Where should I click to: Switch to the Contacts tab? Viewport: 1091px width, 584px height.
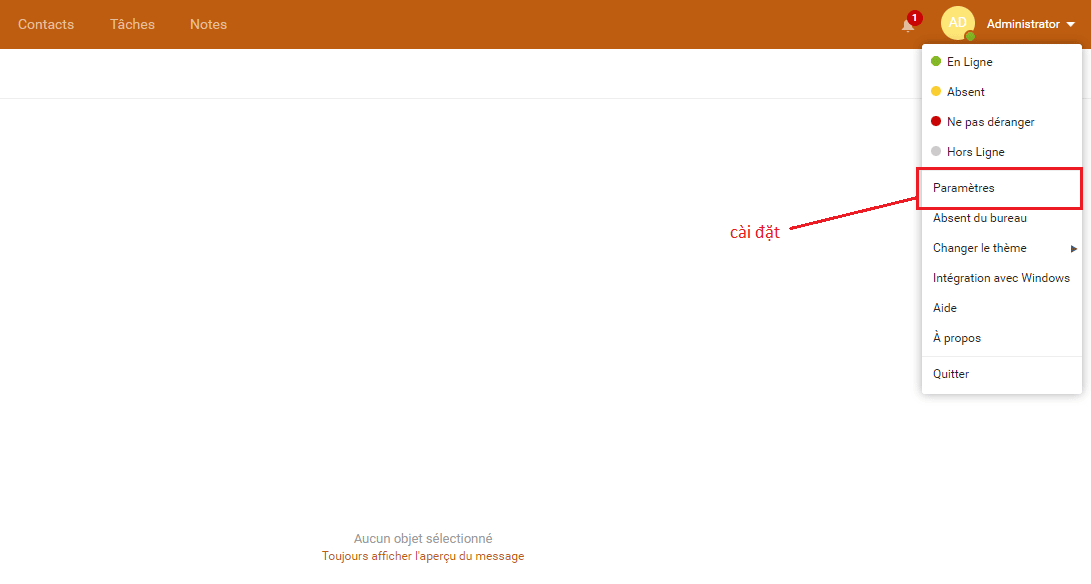pos(46,24)
